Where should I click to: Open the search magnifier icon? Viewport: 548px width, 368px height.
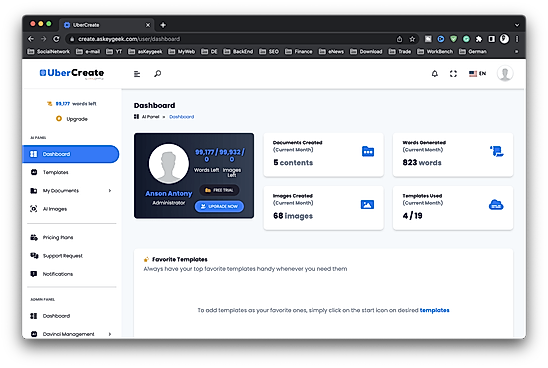[x=158, y=73]
